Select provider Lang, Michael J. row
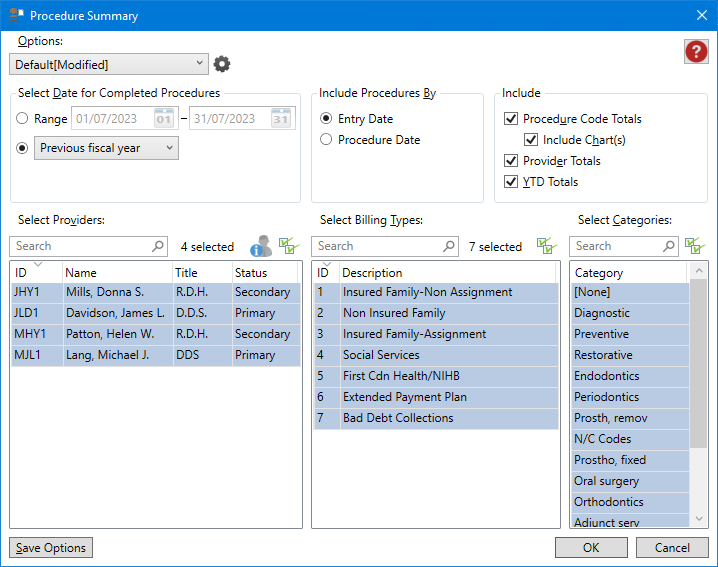Screen dimensions: 718x567 155,355
